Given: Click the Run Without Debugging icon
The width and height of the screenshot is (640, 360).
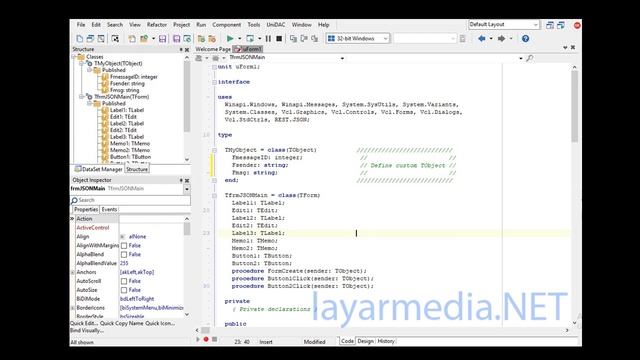Looking at the screenshot, I should click(250, 38).
